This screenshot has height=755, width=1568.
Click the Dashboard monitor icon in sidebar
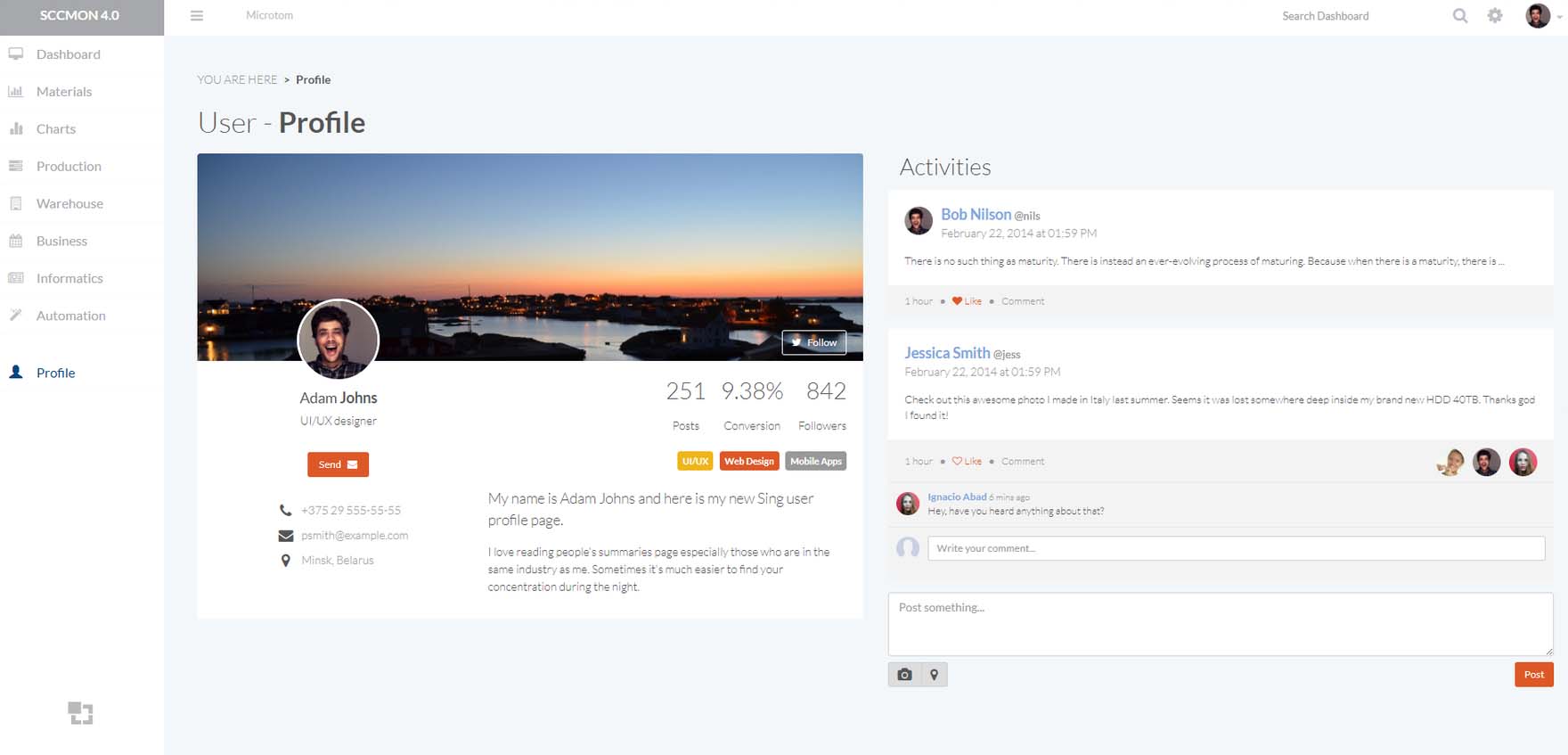point(15,54)
